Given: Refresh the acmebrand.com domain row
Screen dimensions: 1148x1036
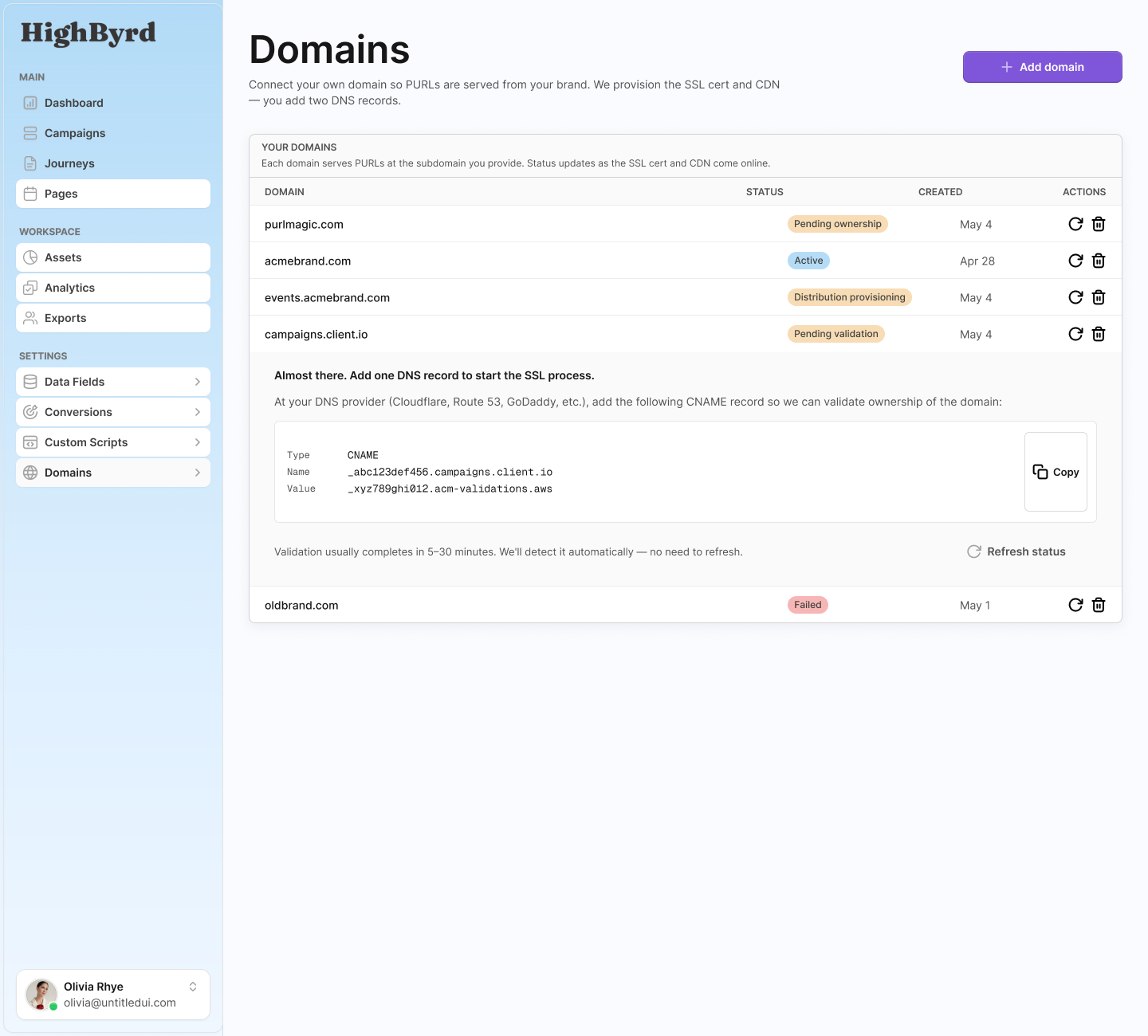Looking at the screenshot, I should [1075, 261].
